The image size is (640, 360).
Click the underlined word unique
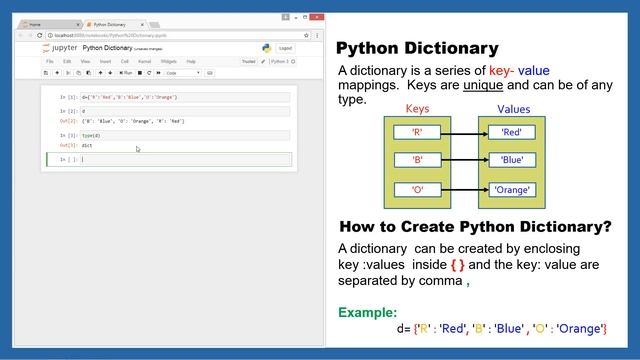[x=483, y=85]
